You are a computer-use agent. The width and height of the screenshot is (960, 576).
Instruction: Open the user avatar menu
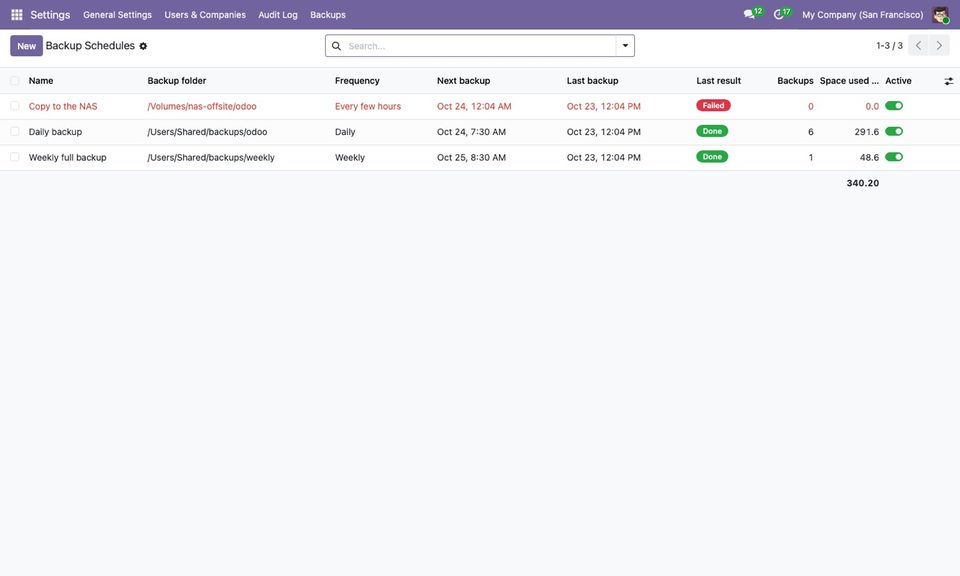[x=940, y=15]
